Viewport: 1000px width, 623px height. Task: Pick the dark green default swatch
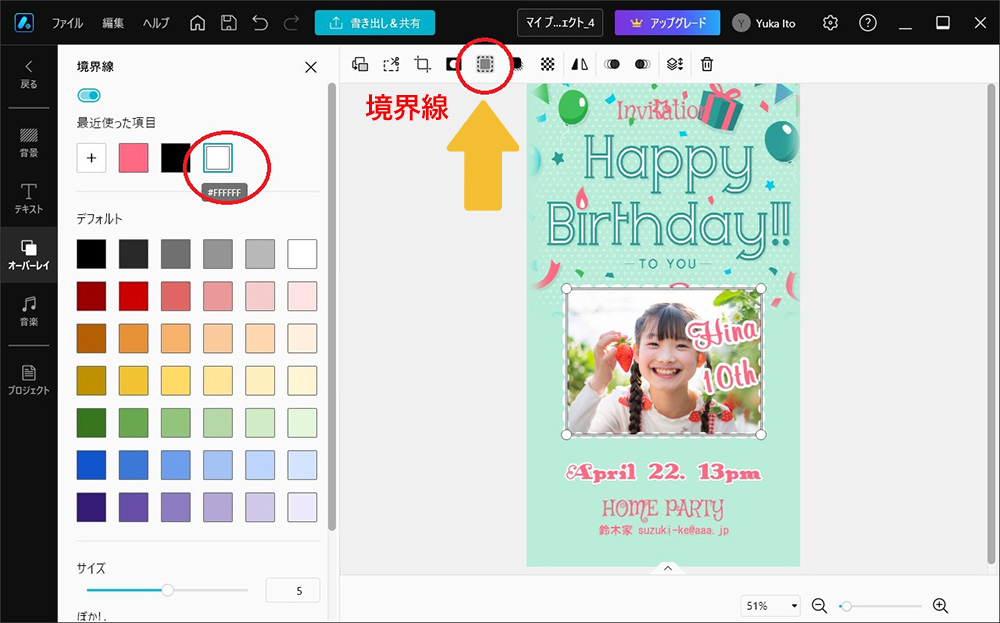pos(91,423)
